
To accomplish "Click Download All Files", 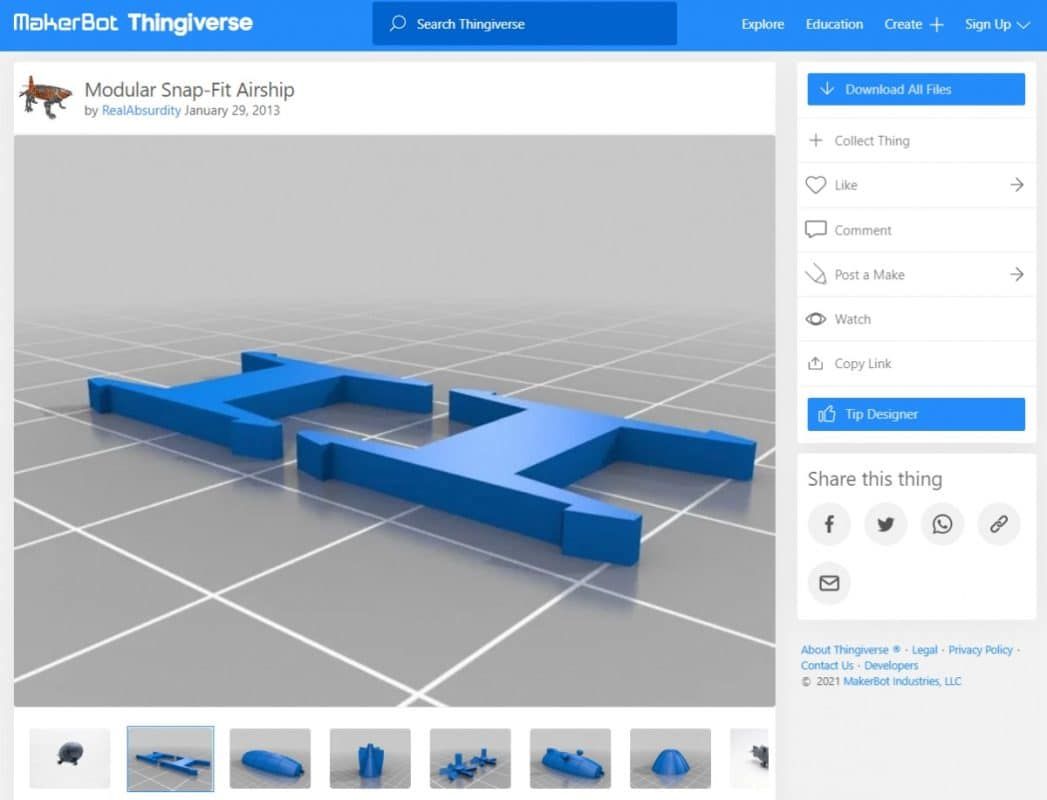I will click(915, 89).
